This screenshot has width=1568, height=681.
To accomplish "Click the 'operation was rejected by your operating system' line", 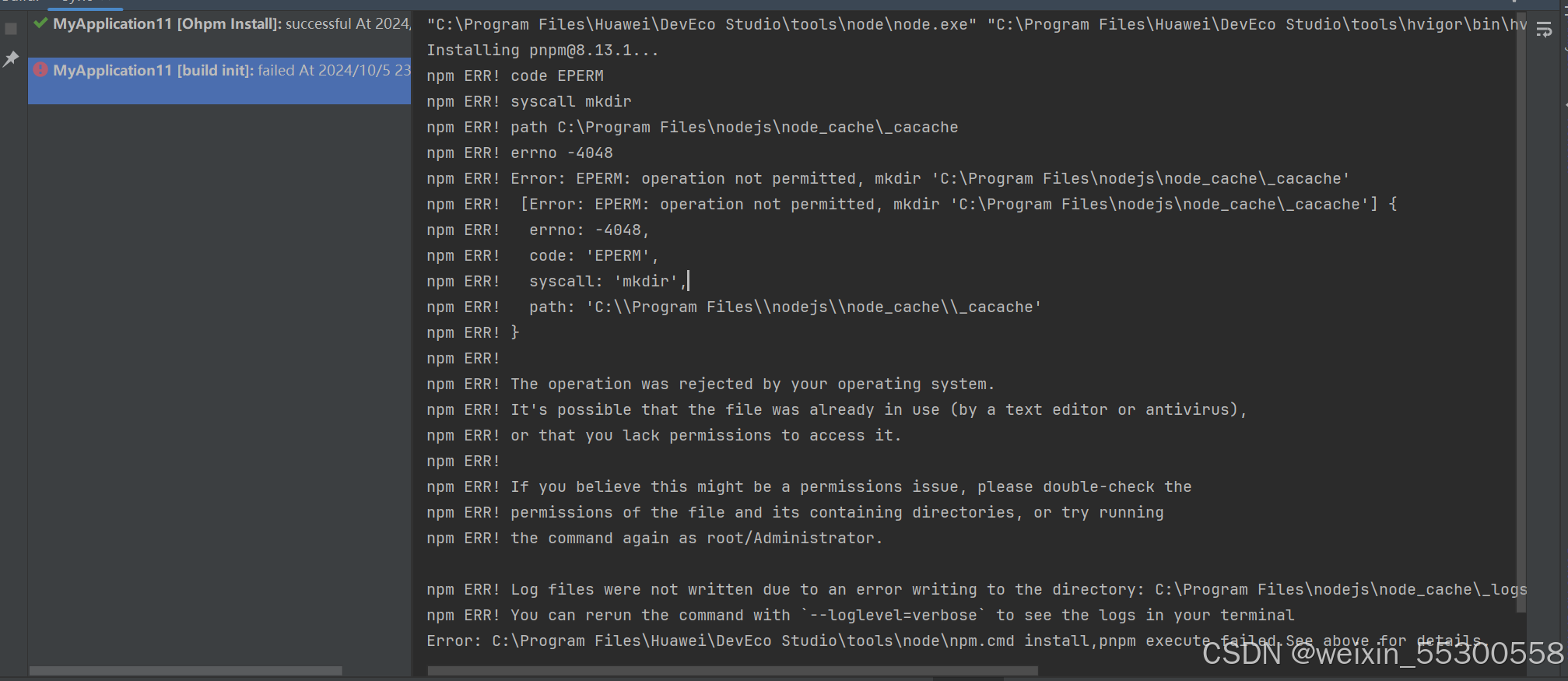I will (710, 384).
